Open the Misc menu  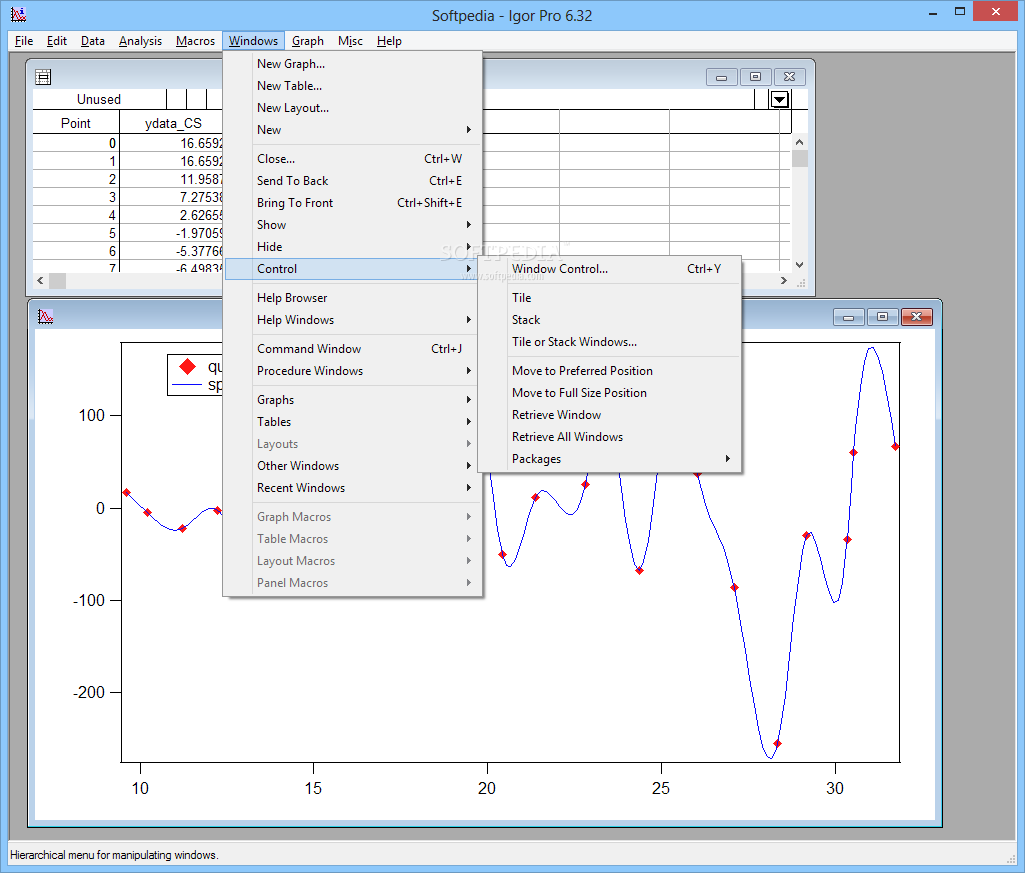(x=350, y=41)
